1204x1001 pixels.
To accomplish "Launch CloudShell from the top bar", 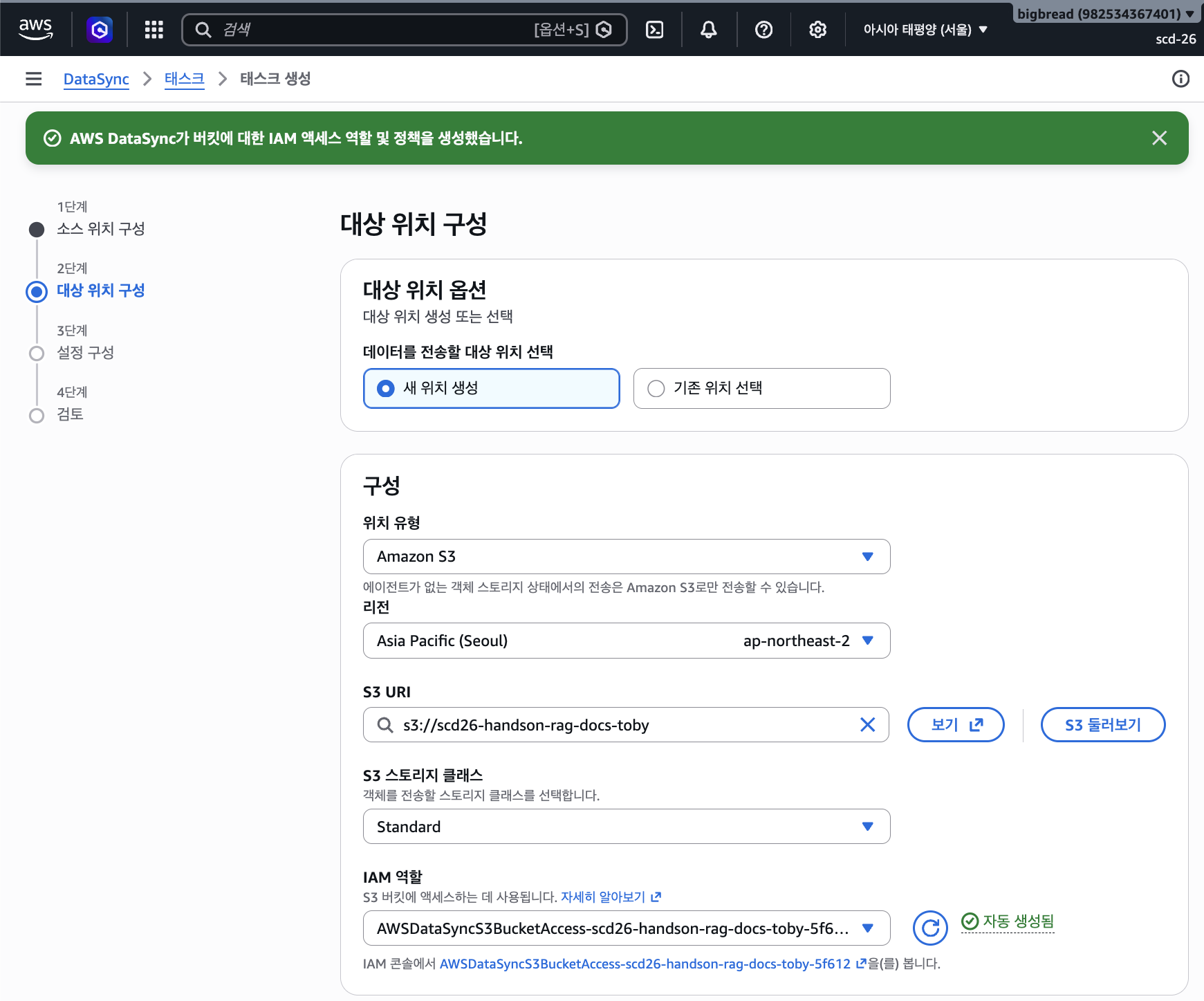I will (x=654, y=30).
